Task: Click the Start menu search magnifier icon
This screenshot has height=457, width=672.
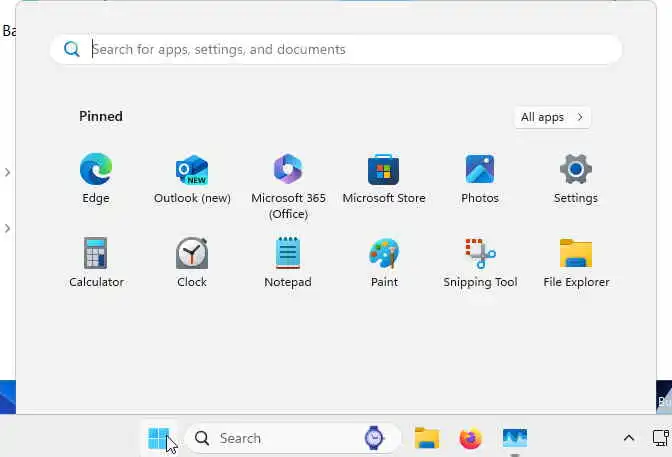Action: tap(72, 49)
